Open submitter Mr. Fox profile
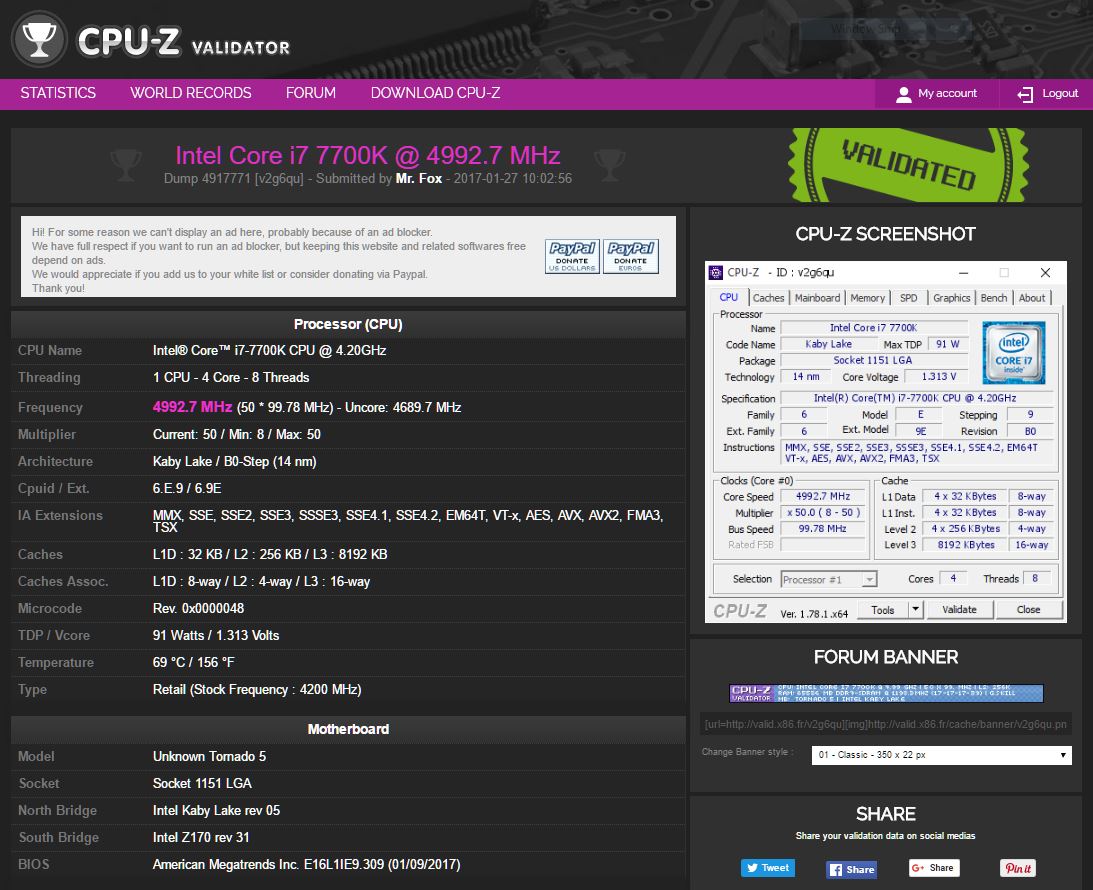Viewport: 1093px width, 890px height. [x=419, y=178]
